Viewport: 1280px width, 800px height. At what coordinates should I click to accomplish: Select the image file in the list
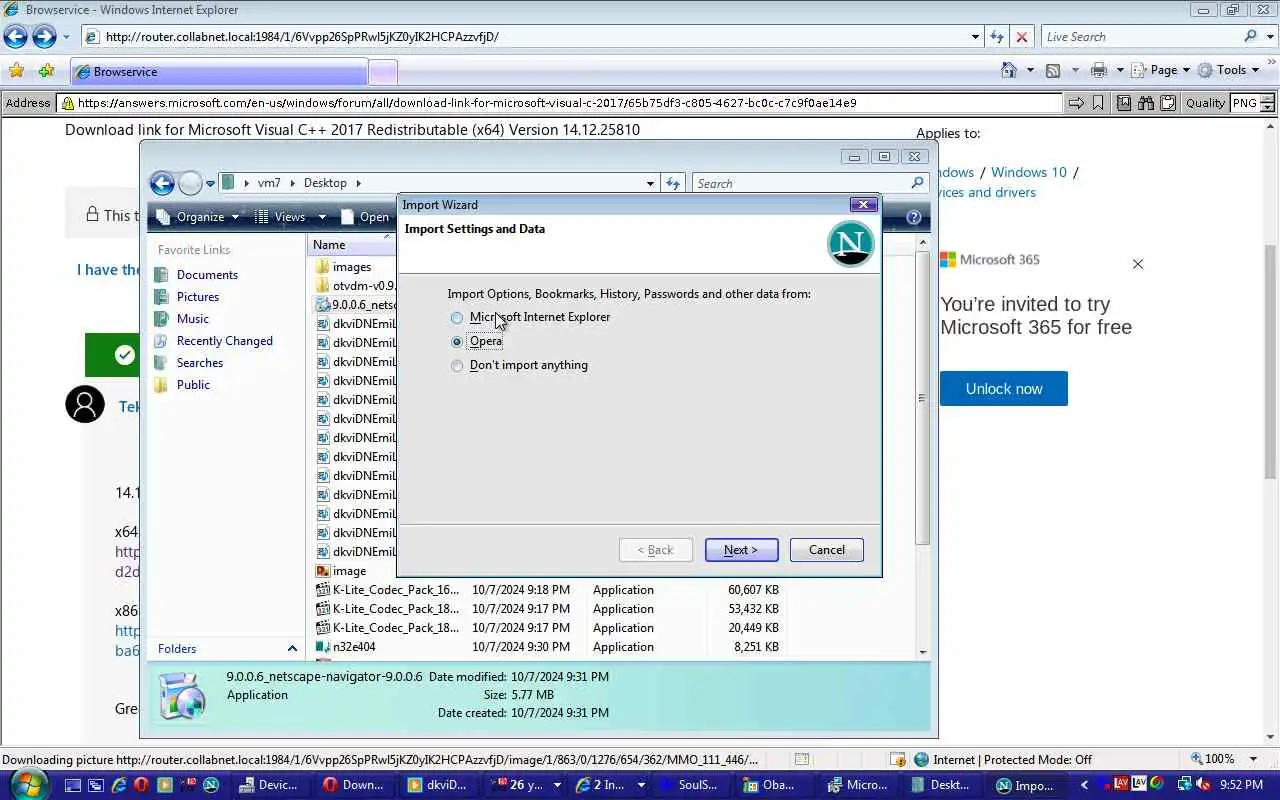point(348,571)
